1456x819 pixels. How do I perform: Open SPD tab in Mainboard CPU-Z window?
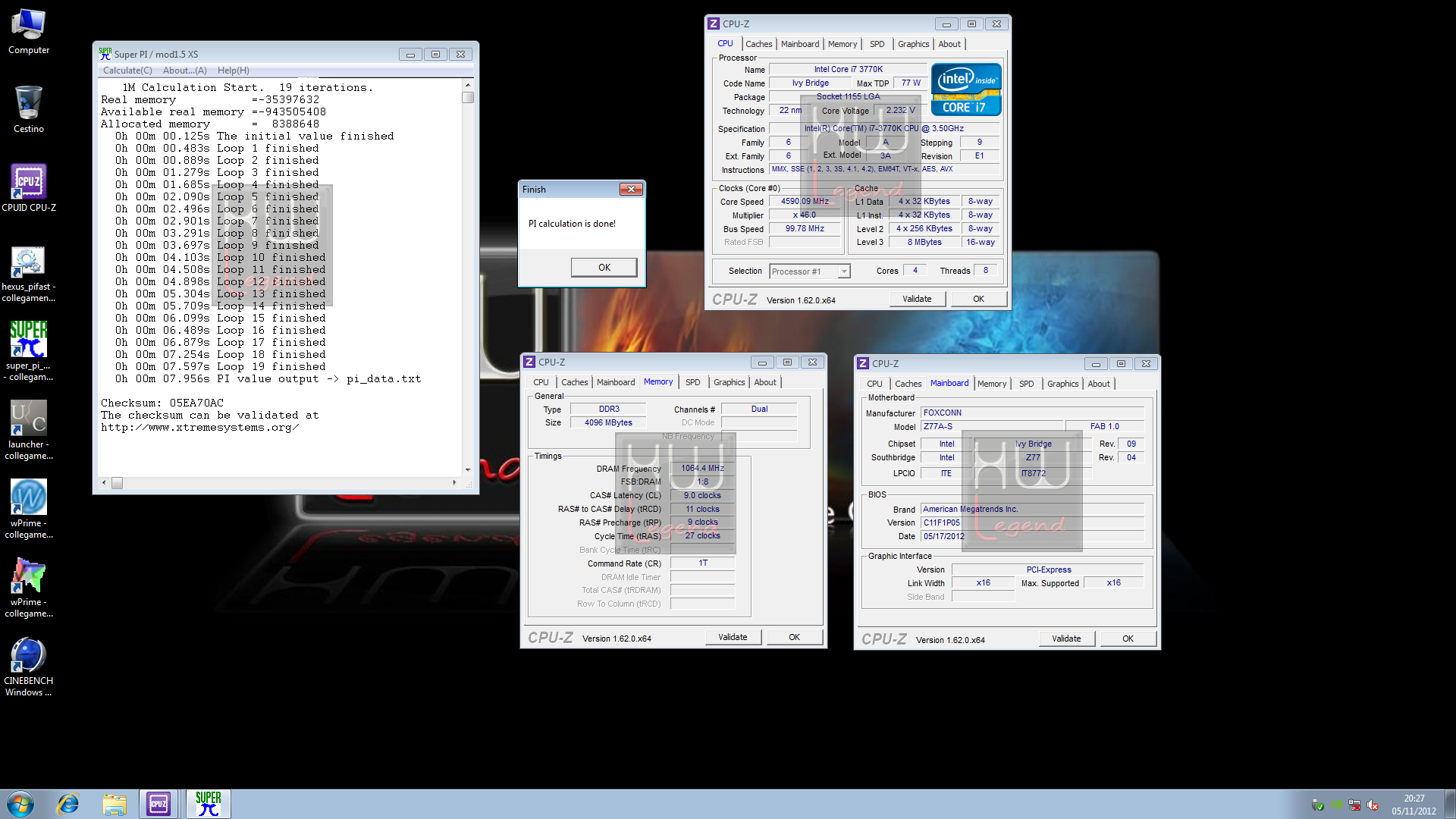(x=1026, y=384)
